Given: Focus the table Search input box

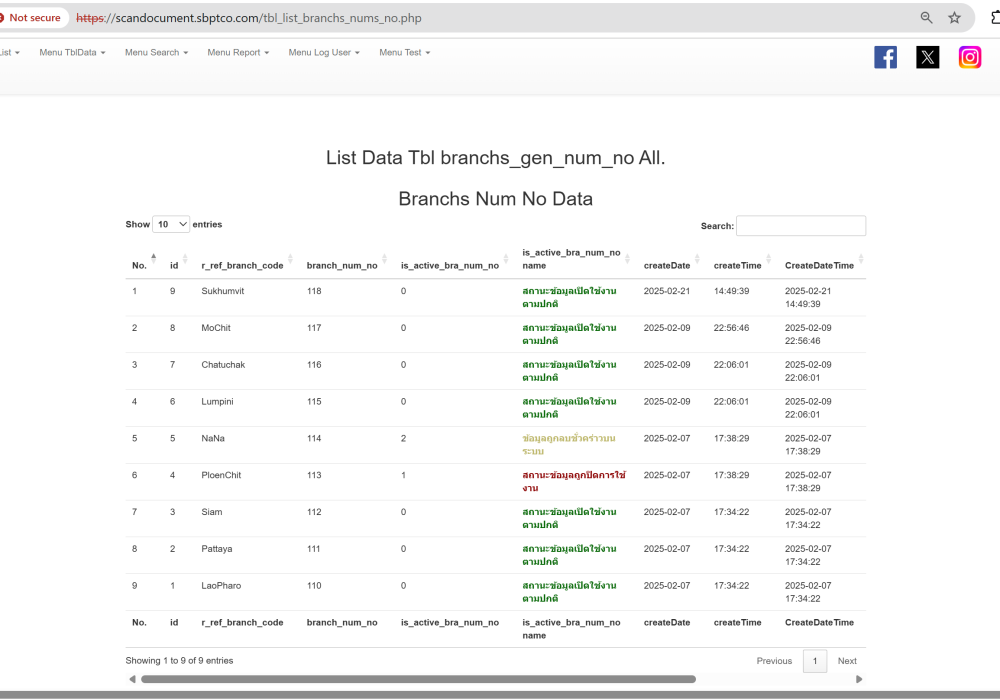Looking at the screenshot, I should tap(801, 226).
